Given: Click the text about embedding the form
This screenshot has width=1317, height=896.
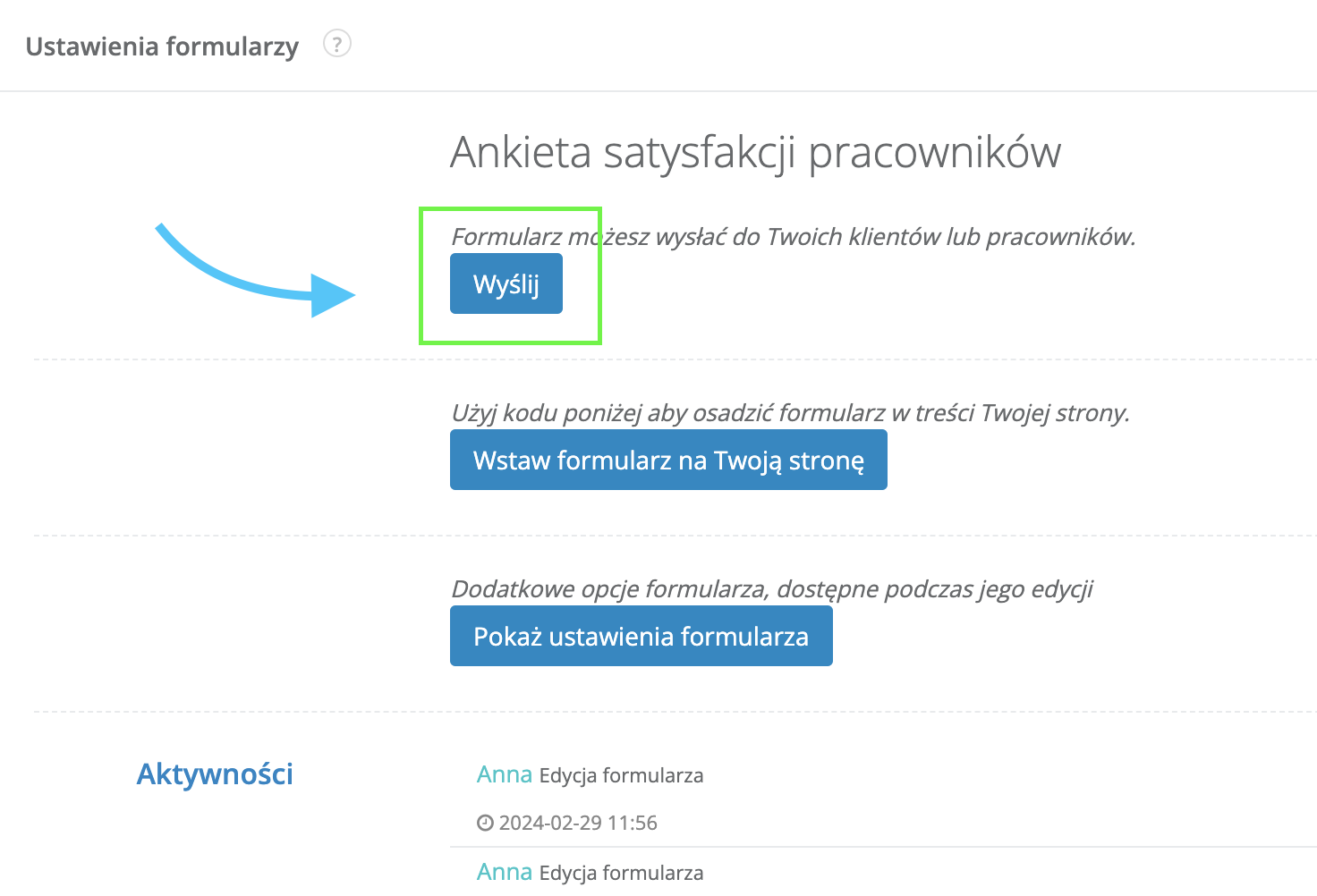Looking at the screenshot, I should tap(790, 413).
